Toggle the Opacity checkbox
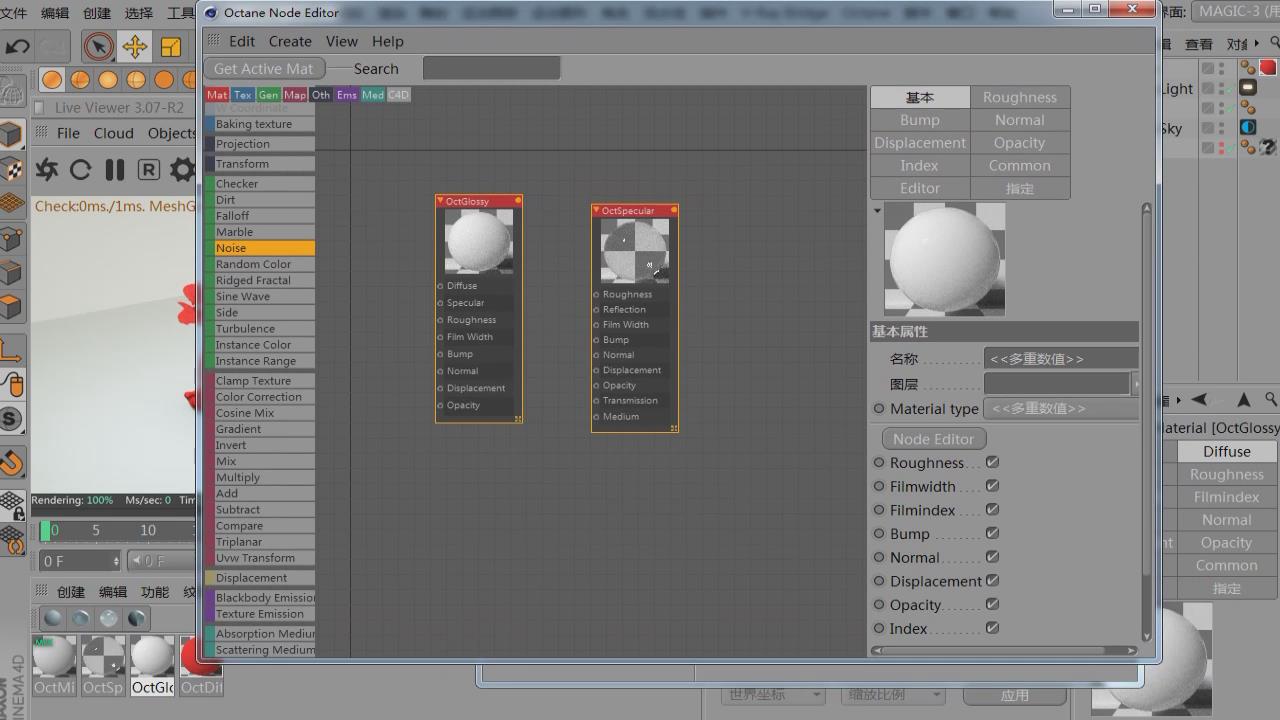The height and width of the screenshot is (720, 1280). coord(992,604)
